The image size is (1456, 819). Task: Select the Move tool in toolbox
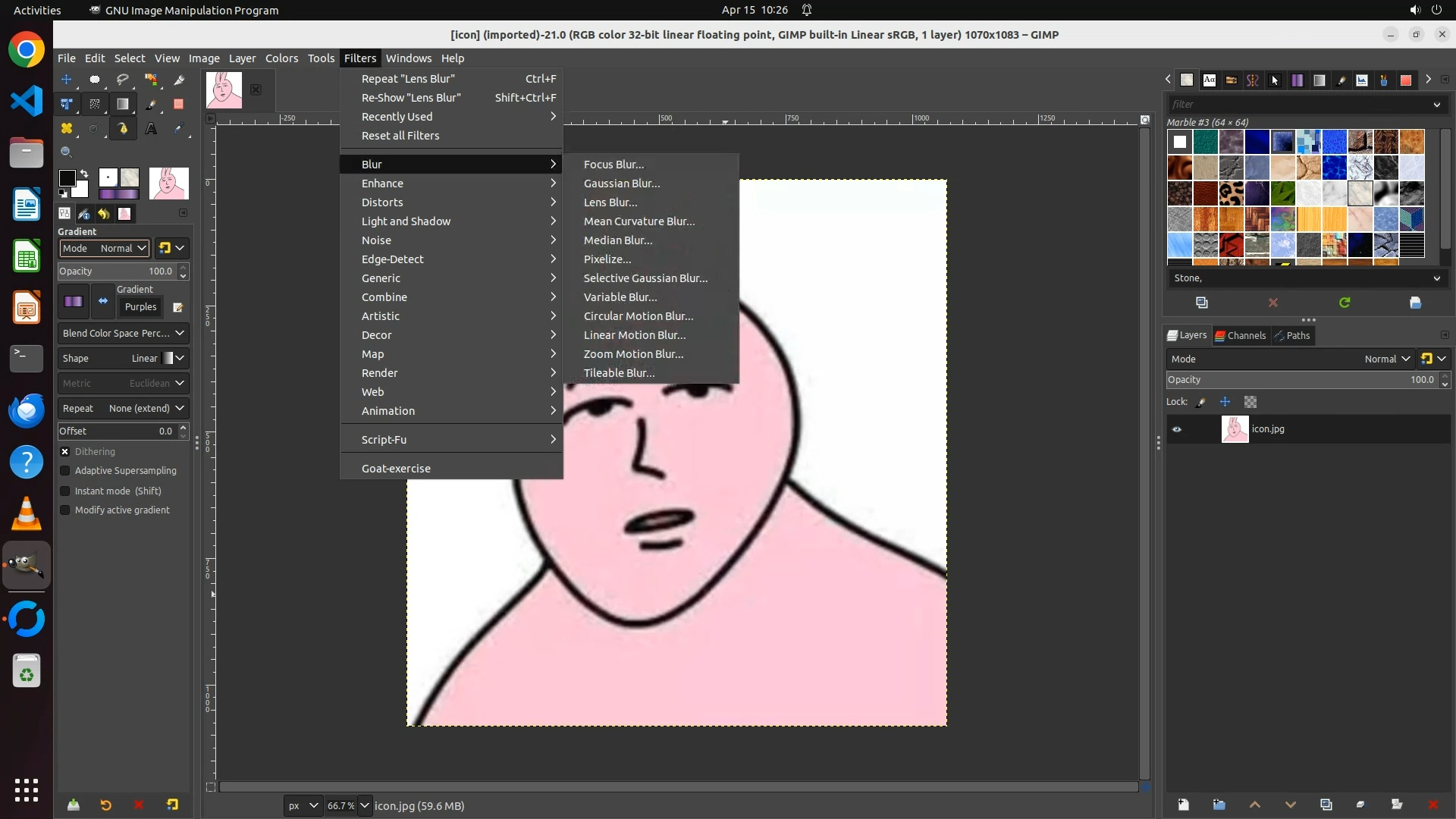(x=67, y=80)
